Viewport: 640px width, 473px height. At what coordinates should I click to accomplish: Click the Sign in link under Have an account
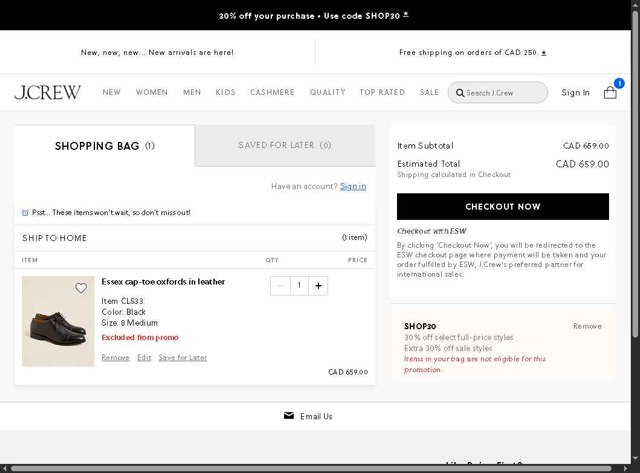[353, 187]
